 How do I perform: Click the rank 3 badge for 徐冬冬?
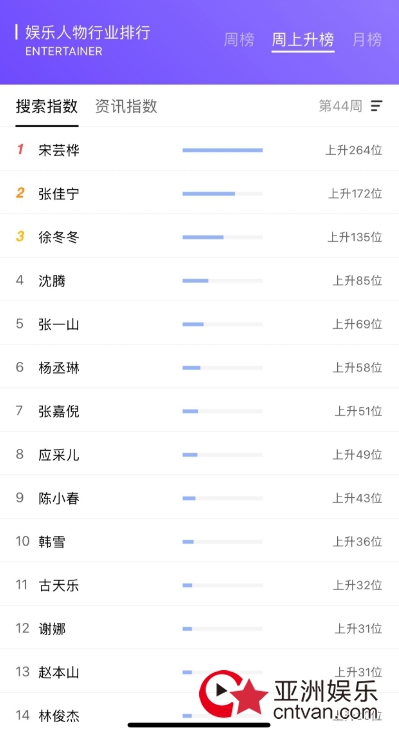point(20,237)
